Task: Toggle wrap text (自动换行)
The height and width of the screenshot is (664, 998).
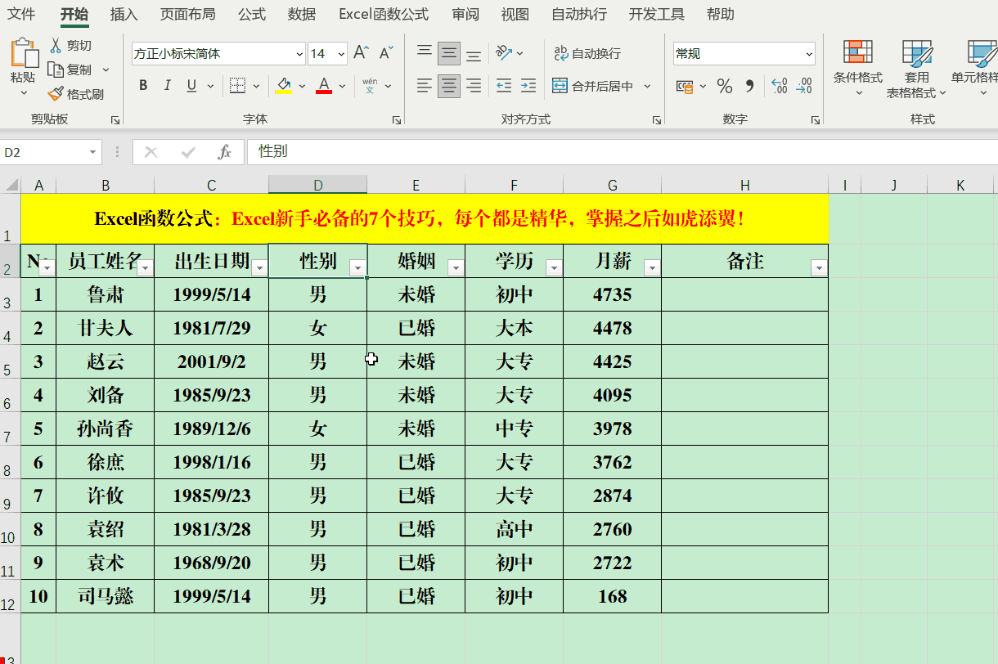Action: click(587, 53)
